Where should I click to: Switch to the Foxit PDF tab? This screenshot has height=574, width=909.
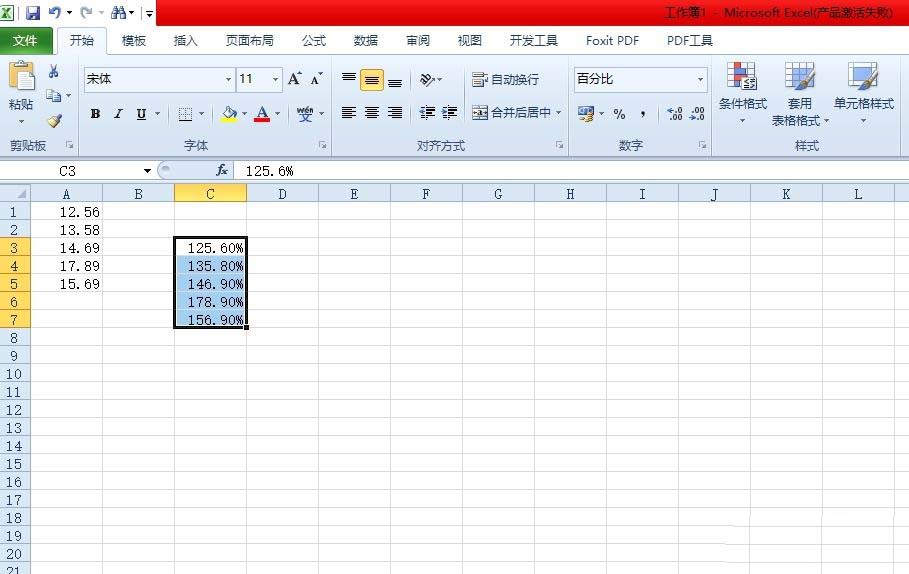[x=612, y=41]
